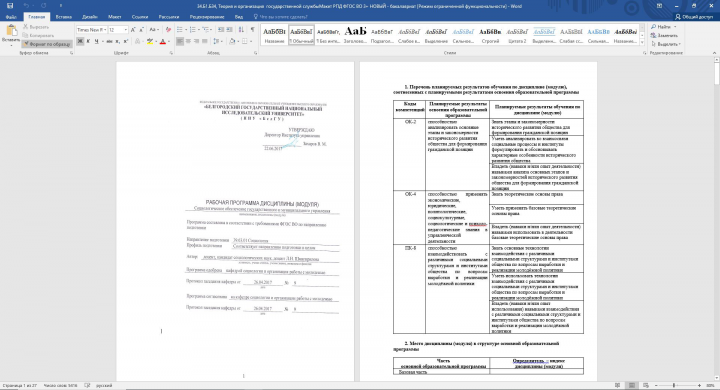Clear all formatting
Image resolution: width=720 pixels, height=390 pixels.
[x=168, y=29]
